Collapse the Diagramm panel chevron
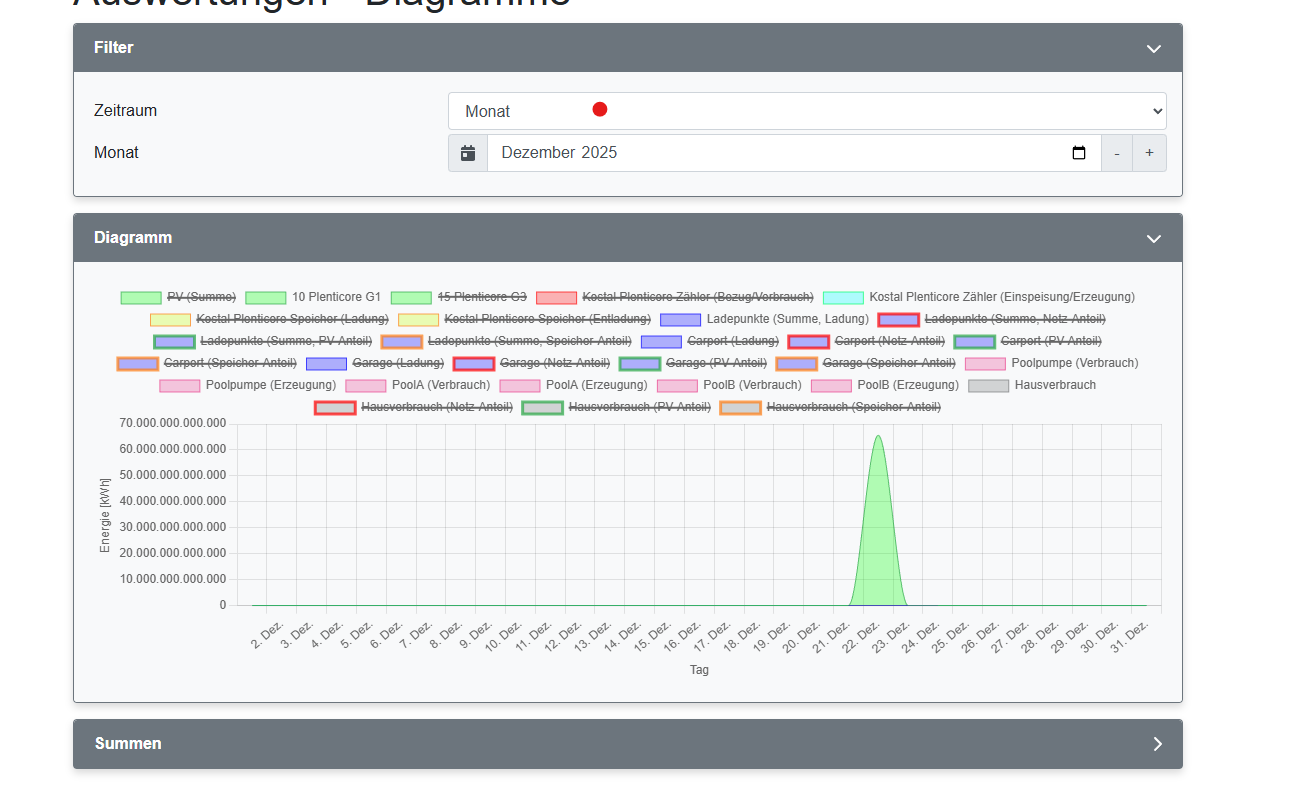This screenshot has width=1294, height=812. point(1153,238)
